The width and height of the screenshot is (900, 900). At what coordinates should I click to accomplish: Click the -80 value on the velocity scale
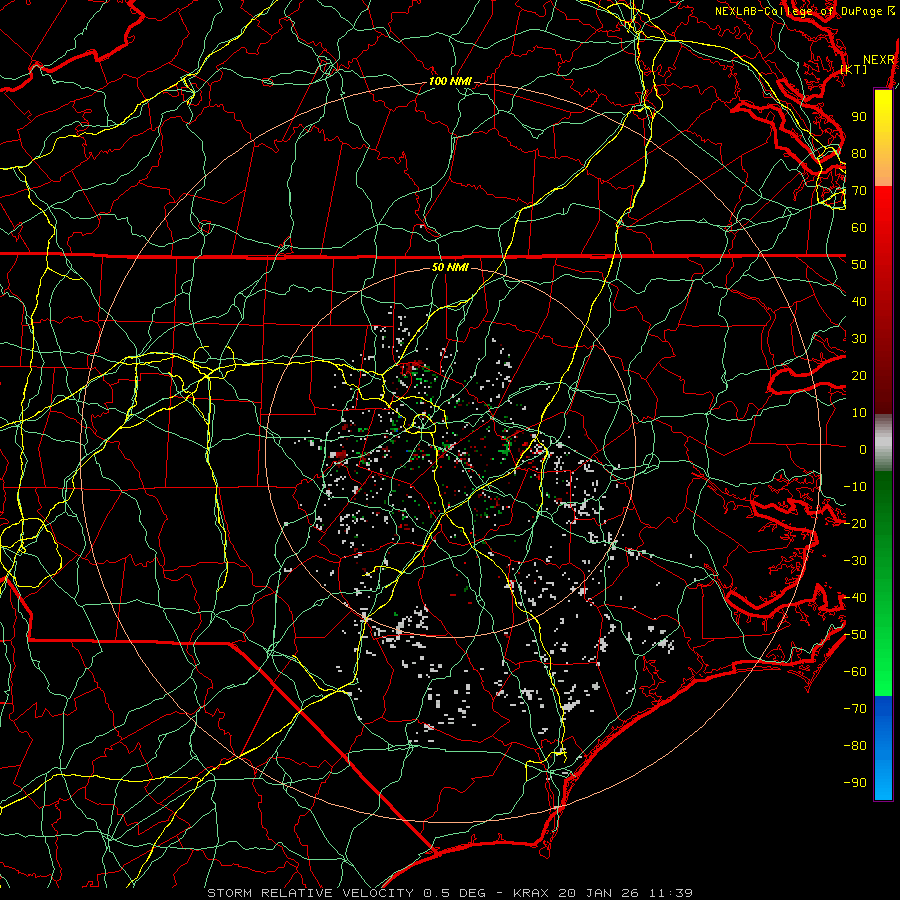pyautogui.click(x=855, y=746)
